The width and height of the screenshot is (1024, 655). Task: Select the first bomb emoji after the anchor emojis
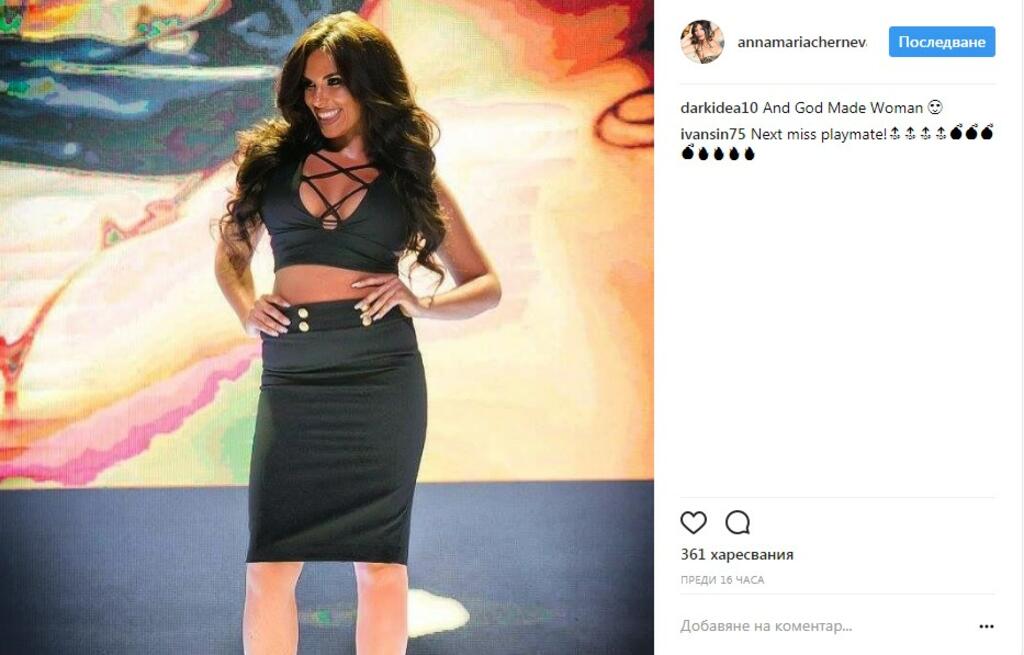(x=957, y=133)
